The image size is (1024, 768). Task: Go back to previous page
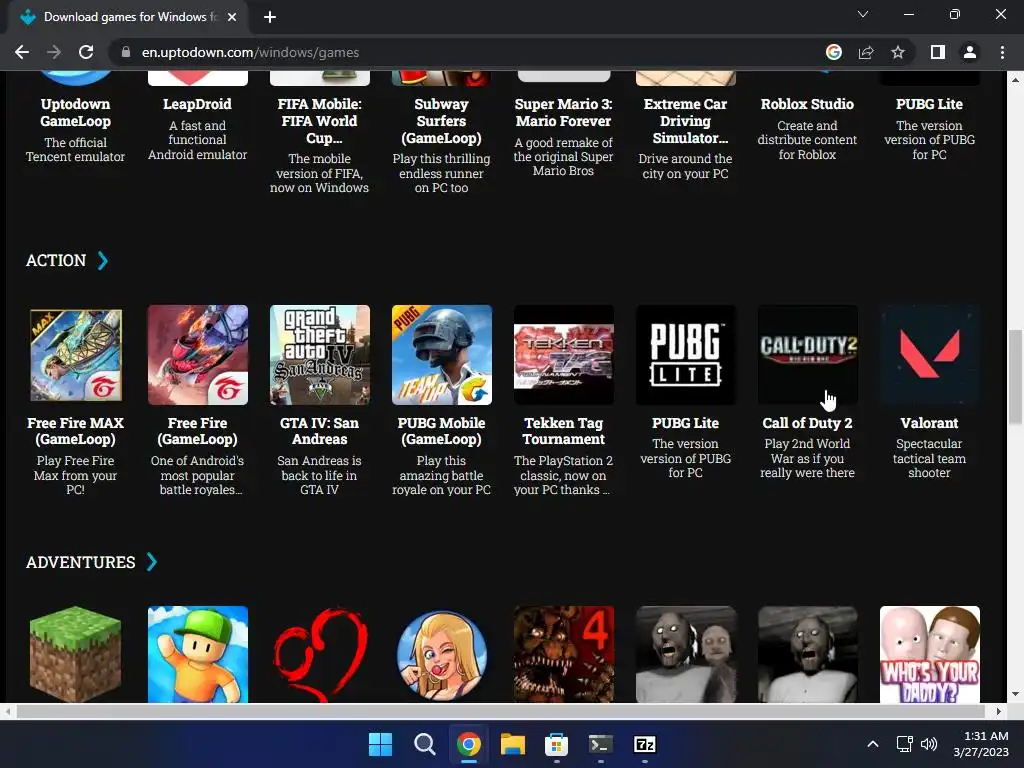coord(22,52)
